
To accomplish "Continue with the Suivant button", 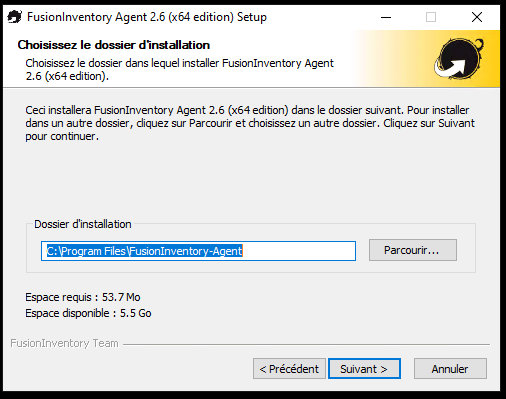I will pyautogui.click(x=364, y=369).
